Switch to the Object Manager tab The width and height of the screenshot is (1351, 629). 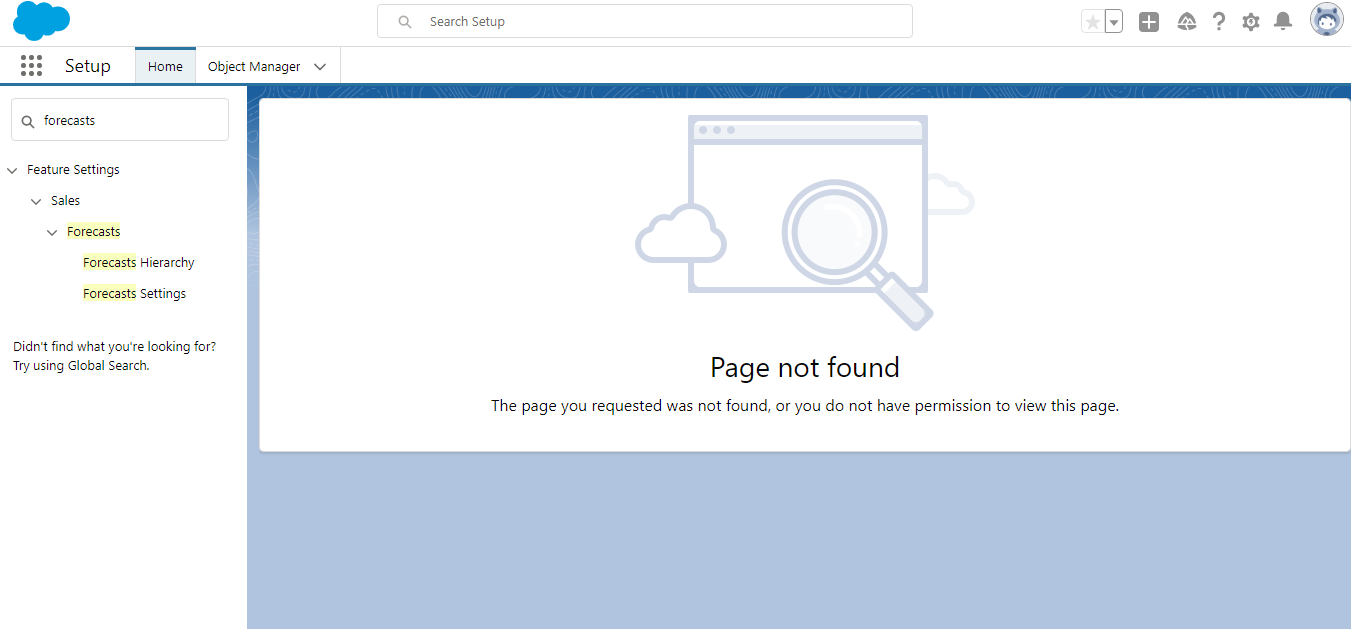pyautogui.click(x=253, y=65)
